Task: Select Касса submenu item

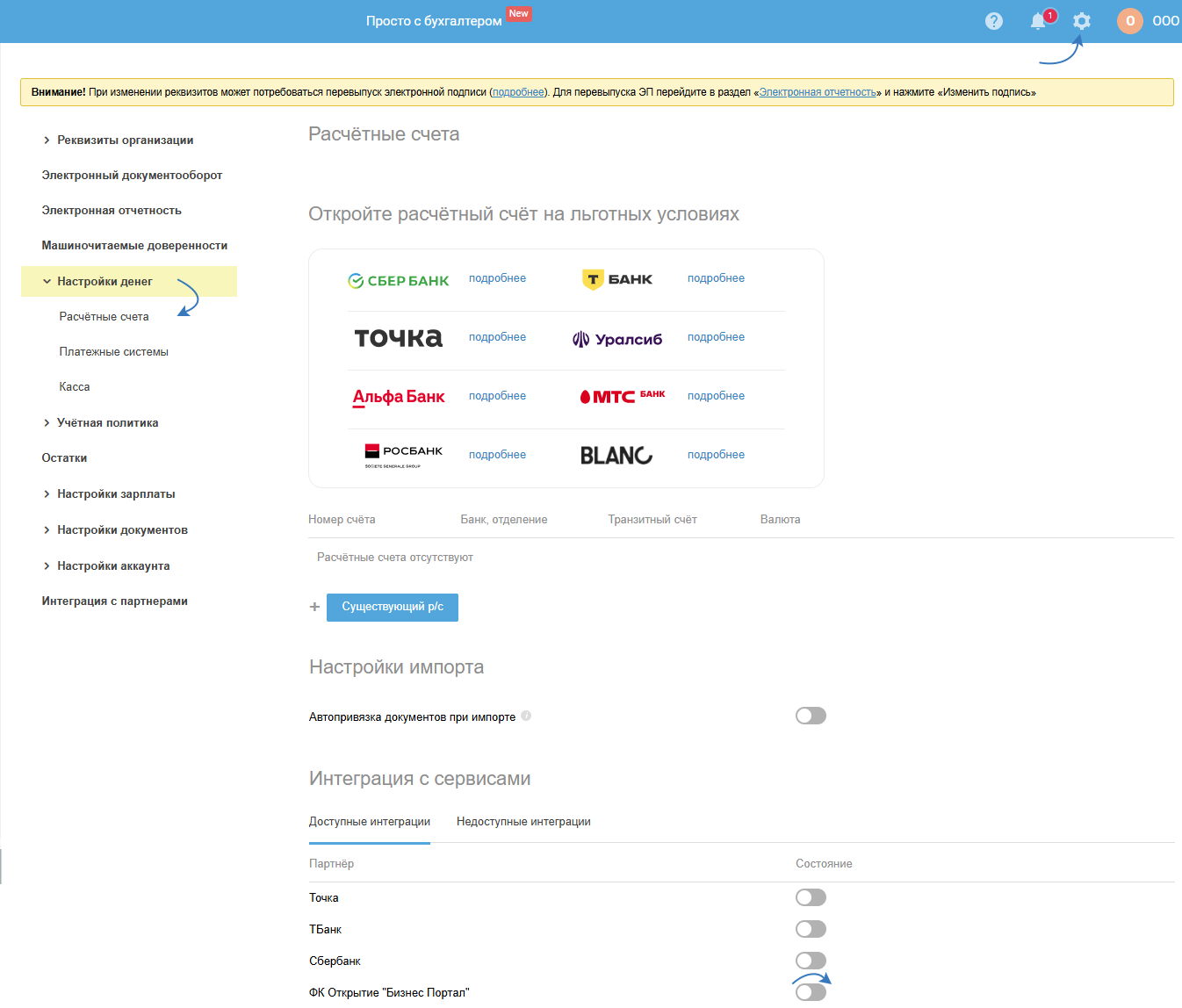Action: tap(75, 387)
